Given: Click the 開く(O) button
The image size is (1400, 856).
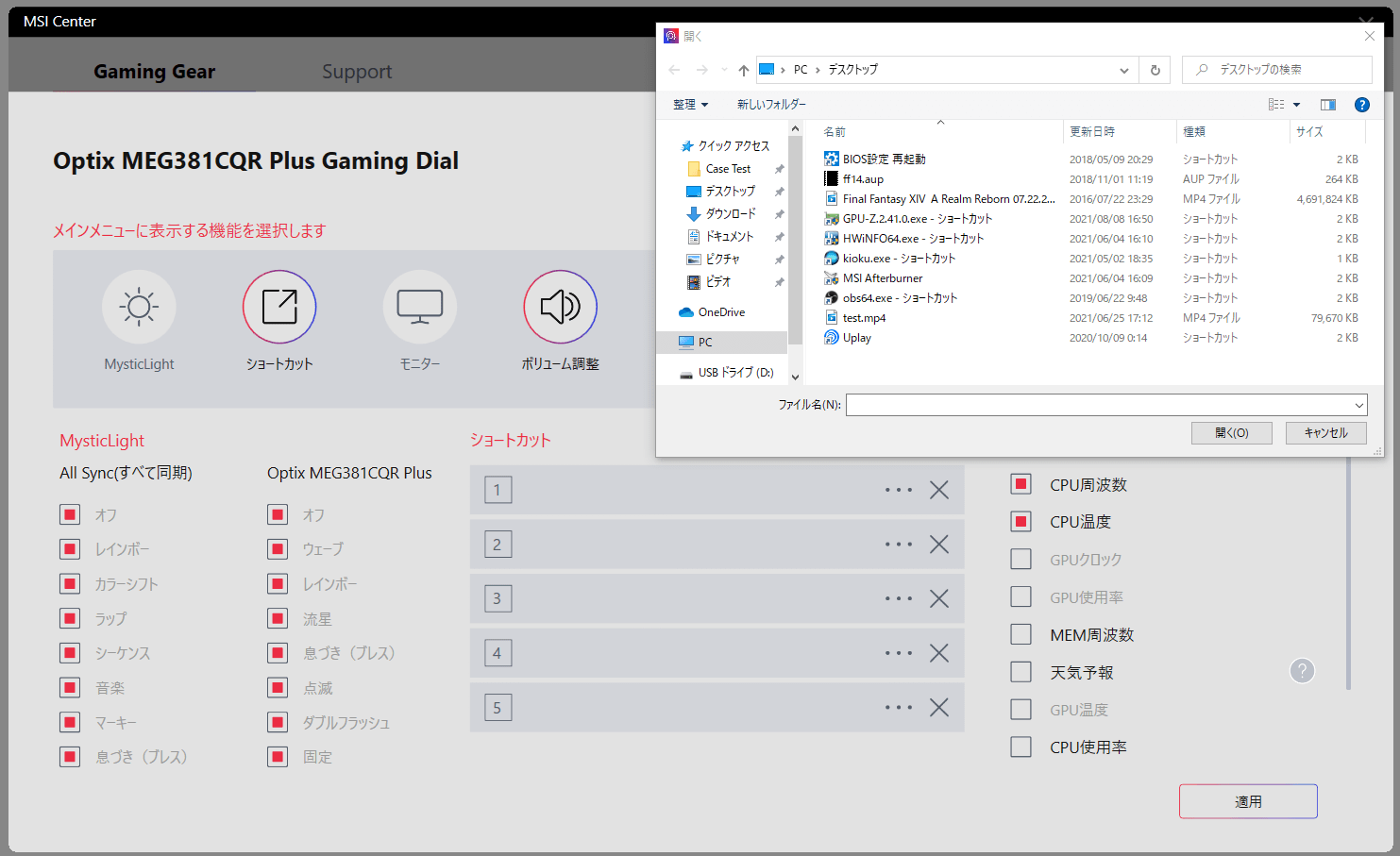Looking at the screenshot, I should (1232, 432).
